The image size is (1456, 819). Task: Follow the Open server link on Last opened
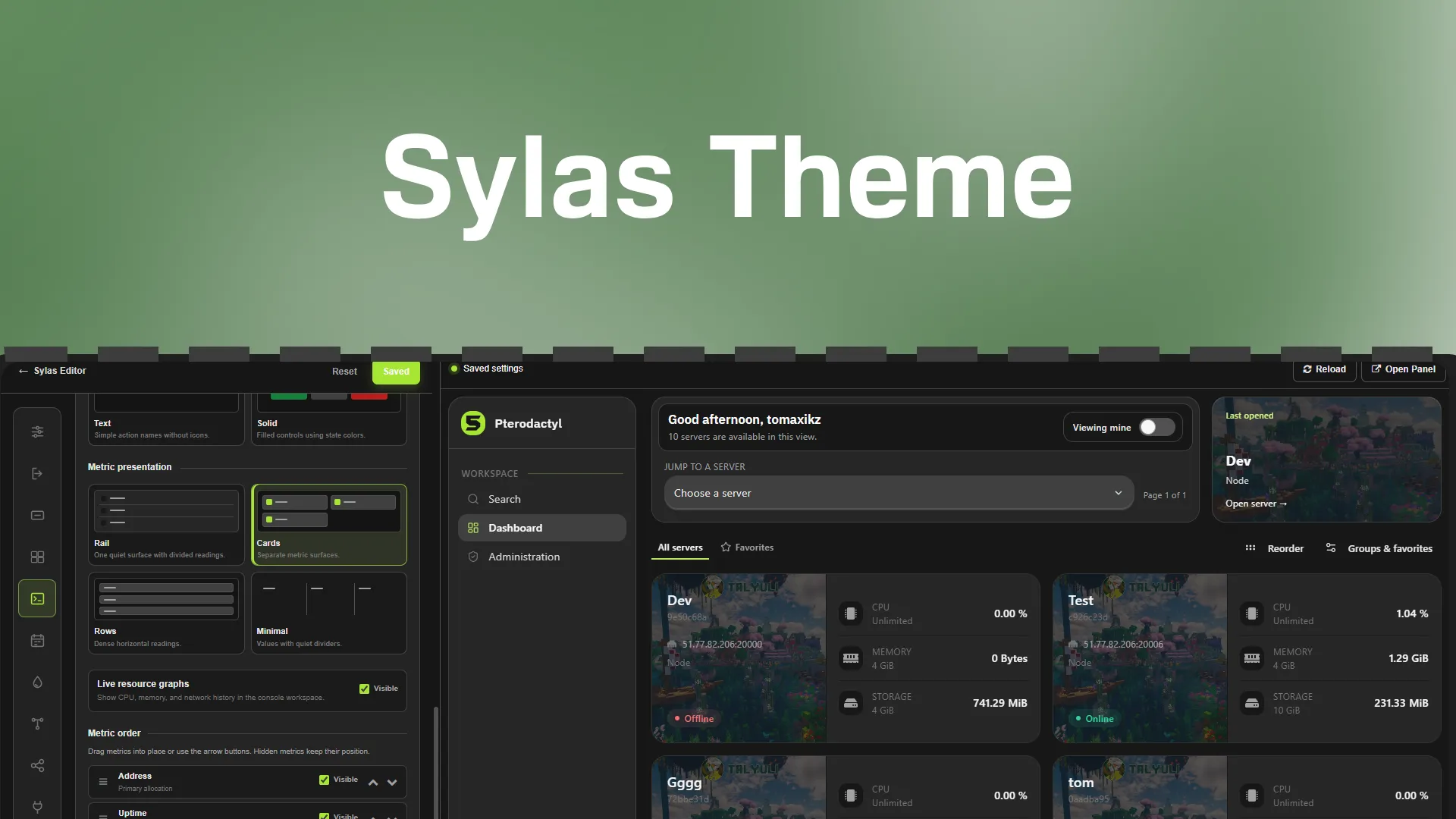point(1256,504)
